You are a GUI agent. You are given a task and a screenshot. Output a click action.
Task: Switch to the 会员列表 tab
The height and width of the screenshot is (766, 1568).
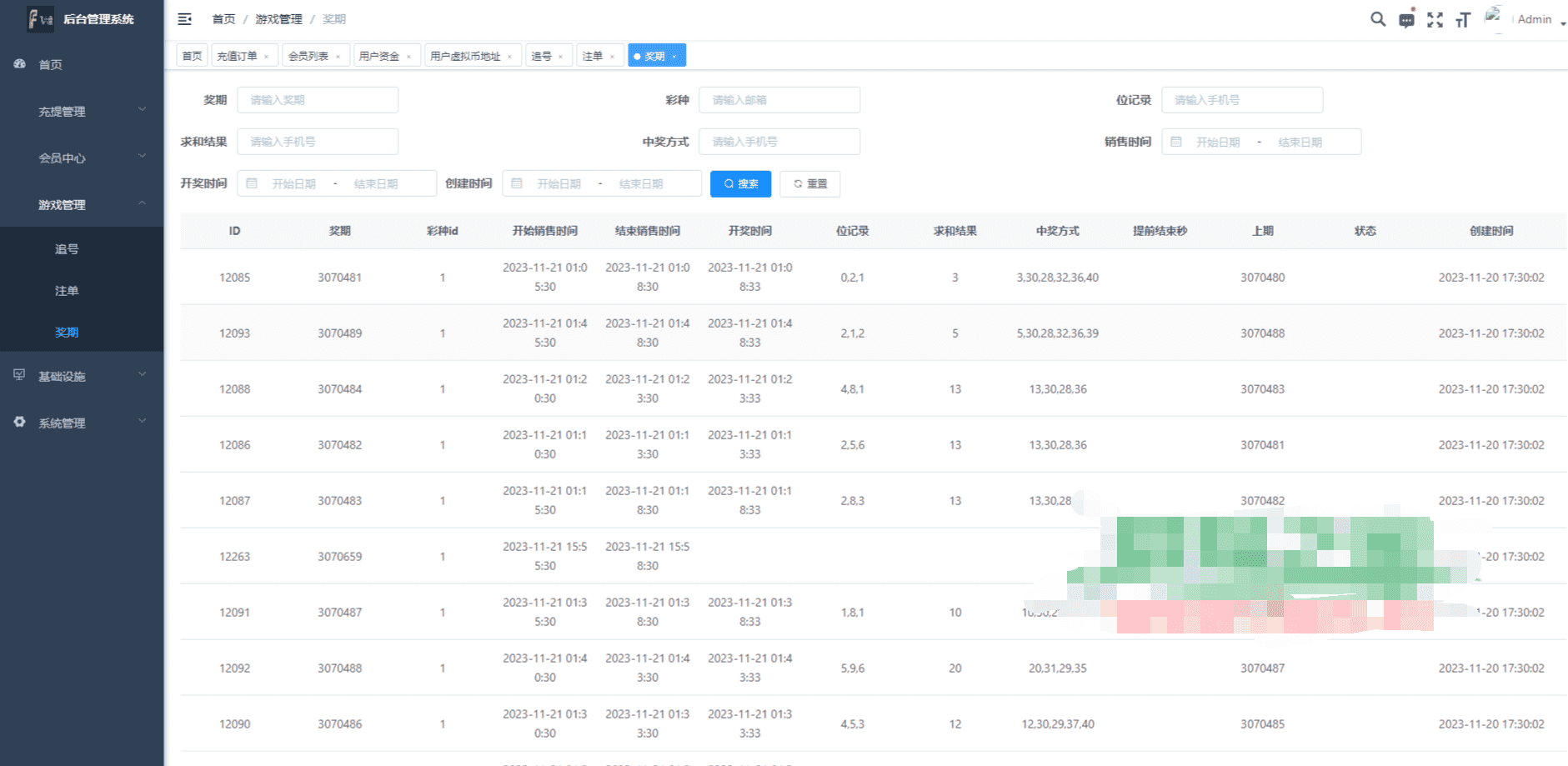click(308, 56)
